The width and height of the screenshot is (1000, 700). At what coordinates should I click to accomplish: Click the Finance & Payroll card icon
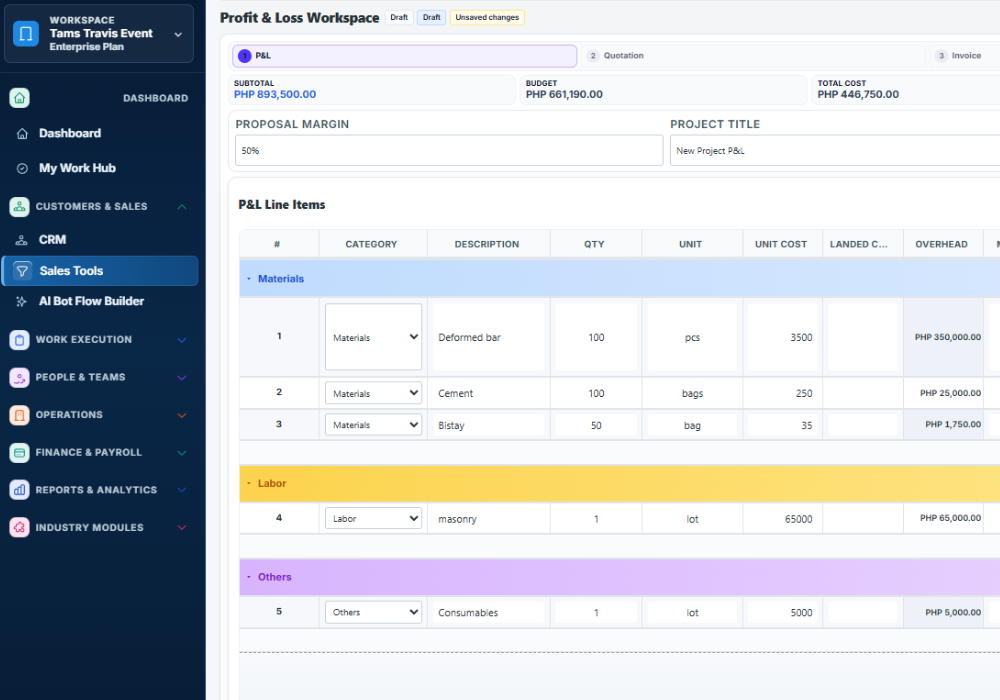pyautogui.click(x=20, y=453)
